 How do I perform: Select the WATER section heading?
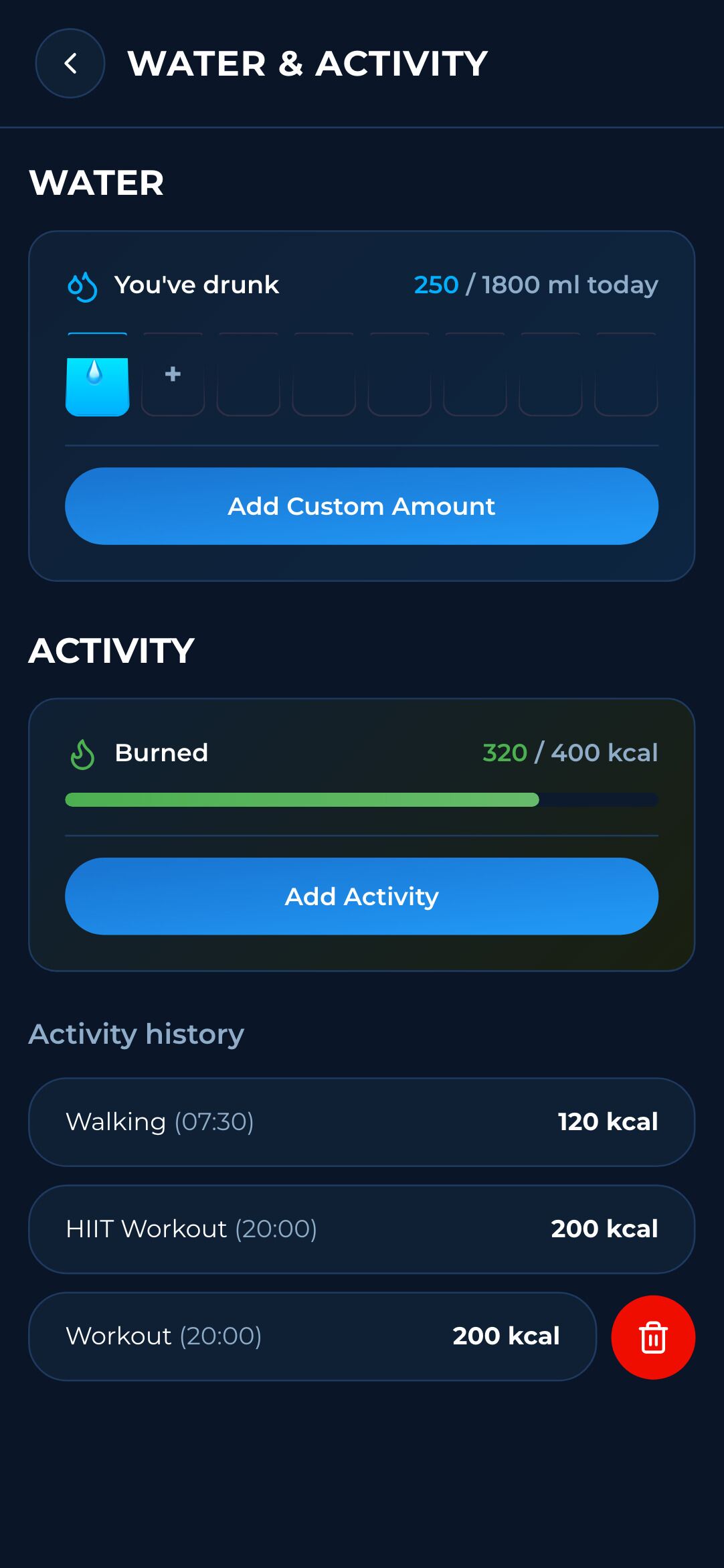click(98, 183)
